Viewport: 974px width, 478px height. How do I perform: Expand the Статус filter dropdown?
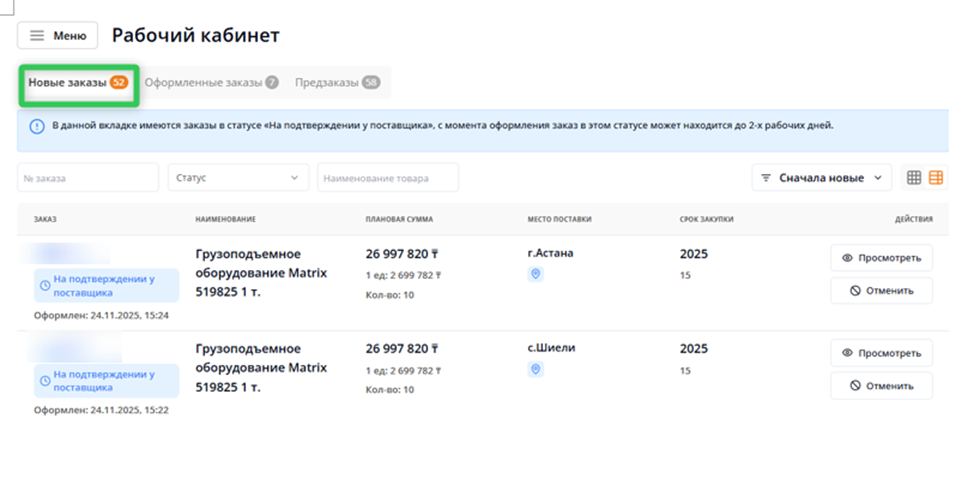coord(238,178)
